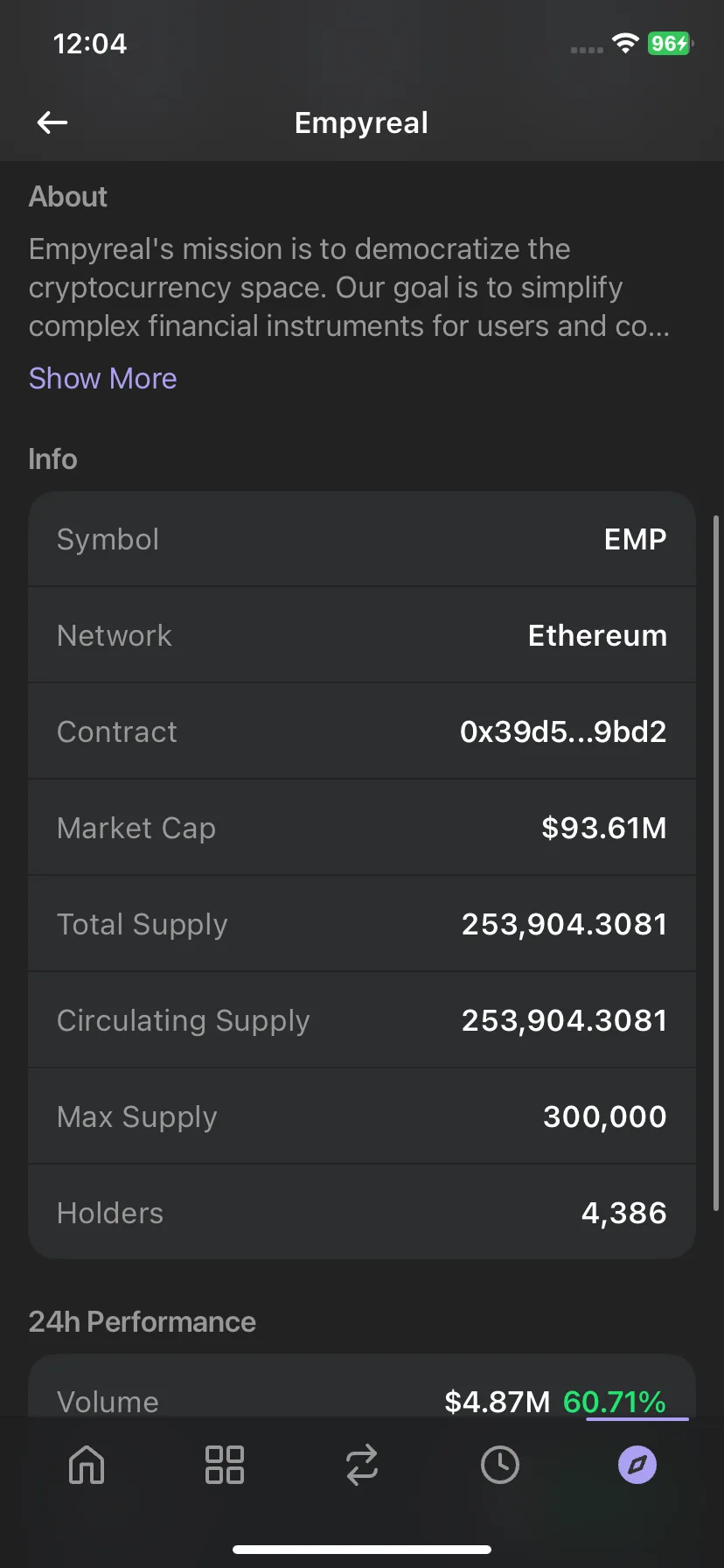This screenshot has height=1568, width=724.
Task: Select the Network Ethereum row
Action: [x=362, y=635]
